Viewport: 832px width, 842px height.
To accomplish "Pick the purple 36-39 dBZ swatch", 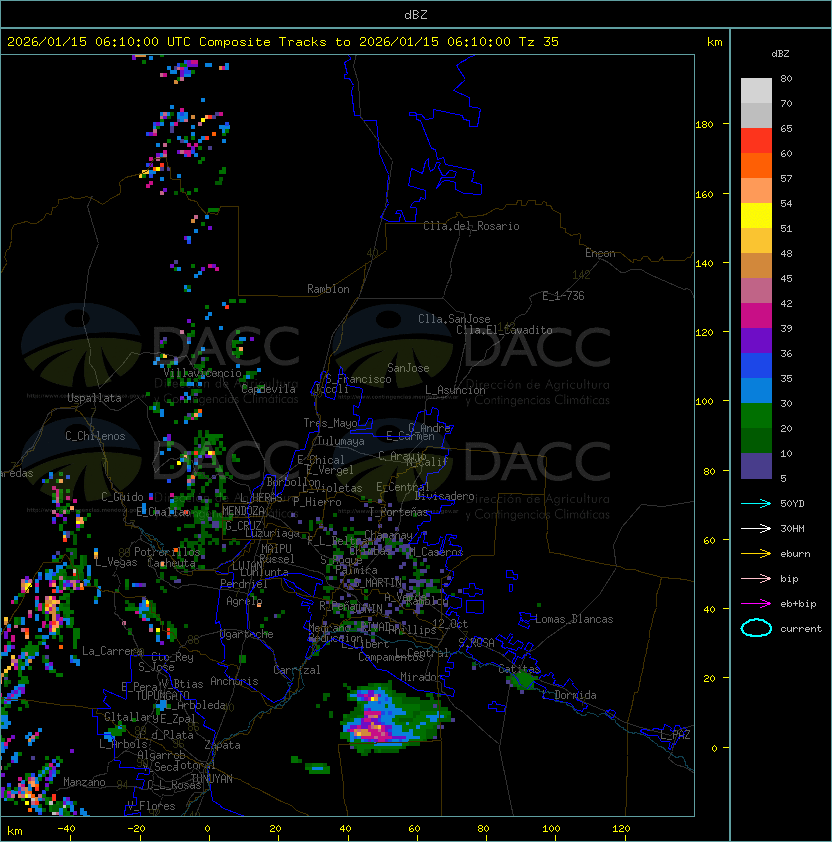I will pos(756,340).
